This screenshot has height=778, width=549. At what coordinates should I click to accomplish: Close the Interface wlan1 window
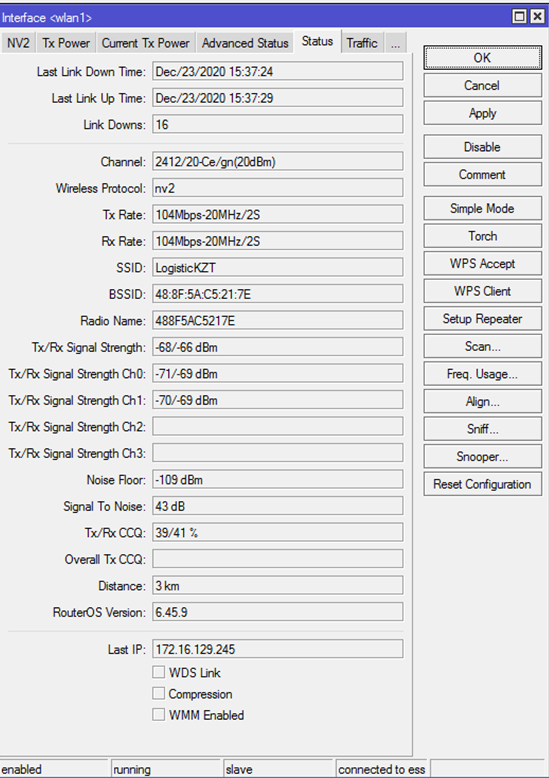[x=537, y=17]
